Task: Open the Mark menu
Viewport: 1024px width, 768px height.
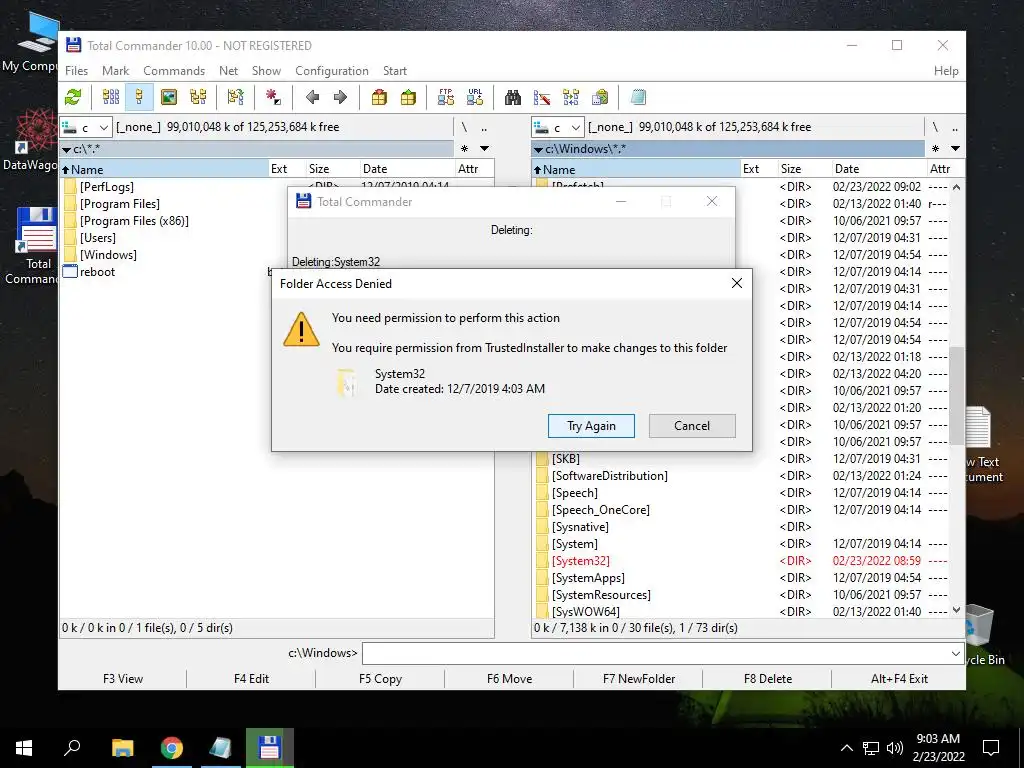Action: click(x=116, y=71)
